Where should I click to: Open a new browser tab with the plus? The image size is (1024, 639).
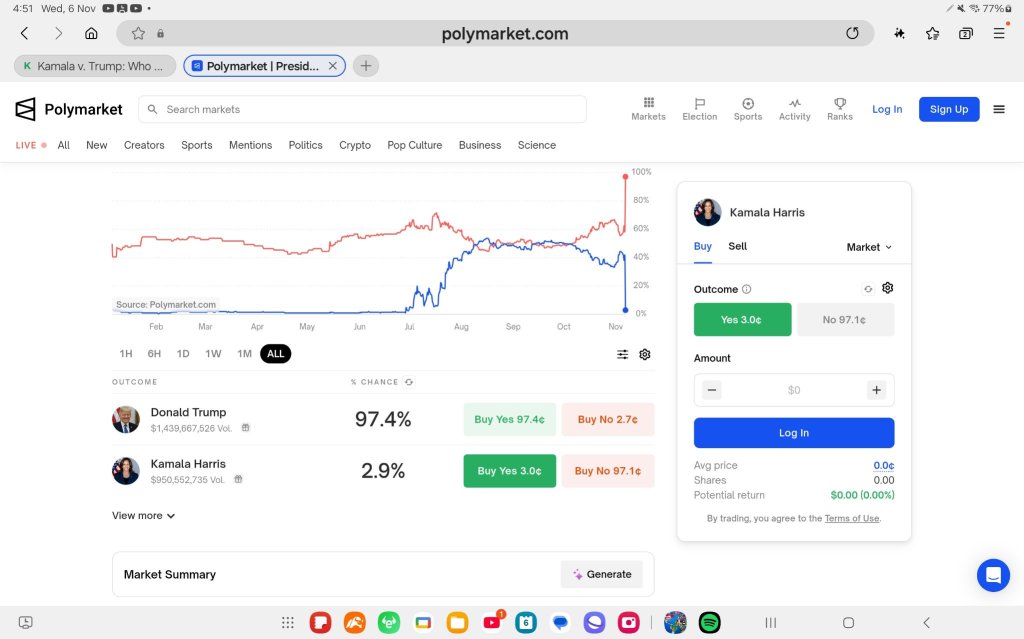(x=366, y=66)
